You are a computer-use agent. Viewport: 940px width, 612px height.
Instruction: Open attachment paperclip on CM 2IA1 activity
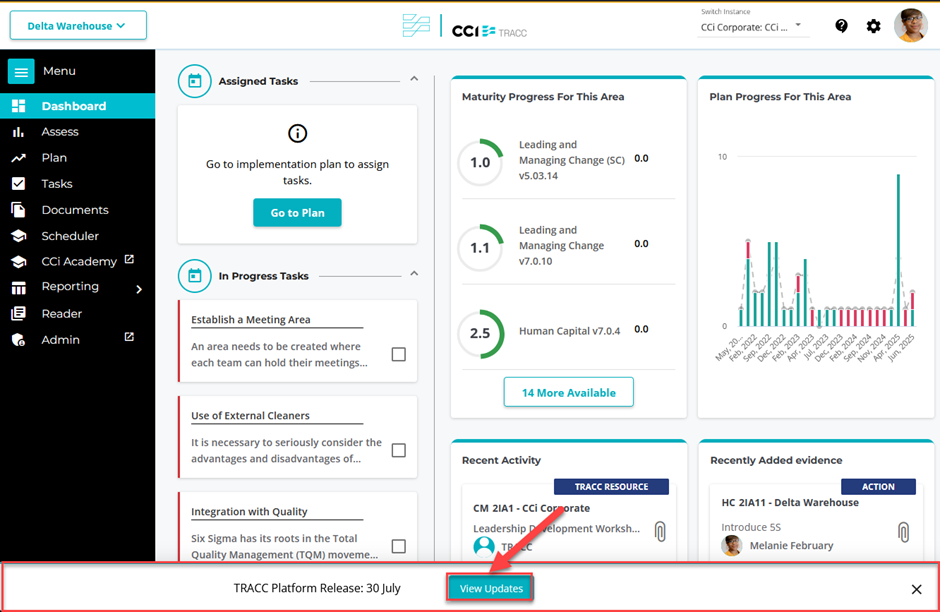[660, 531]
